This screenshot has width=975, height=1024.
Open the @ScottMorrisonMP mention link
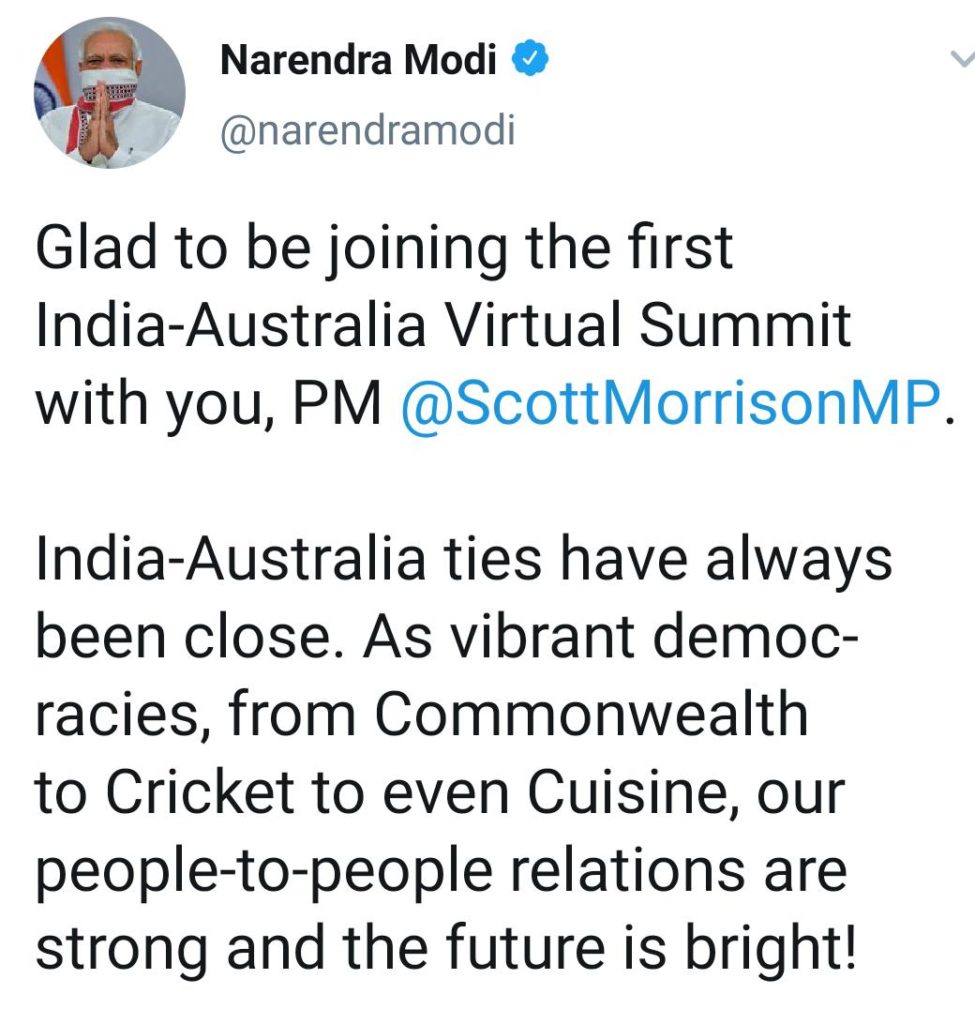670,405
